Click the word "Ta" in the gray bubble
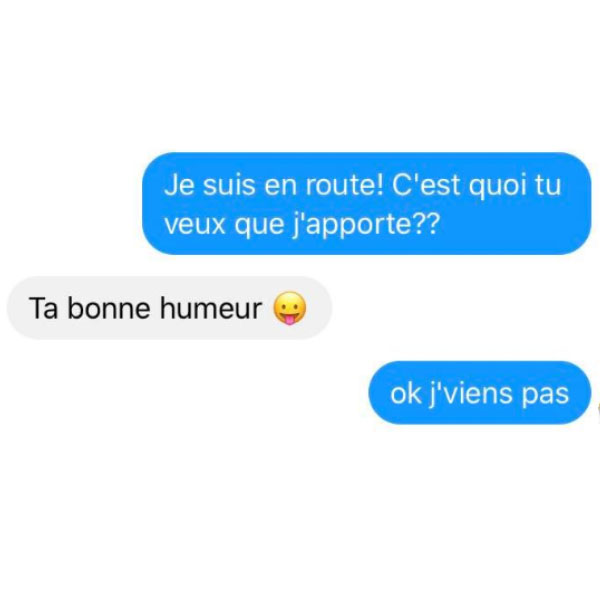This screenshot has height=600, width=600. 44,308
